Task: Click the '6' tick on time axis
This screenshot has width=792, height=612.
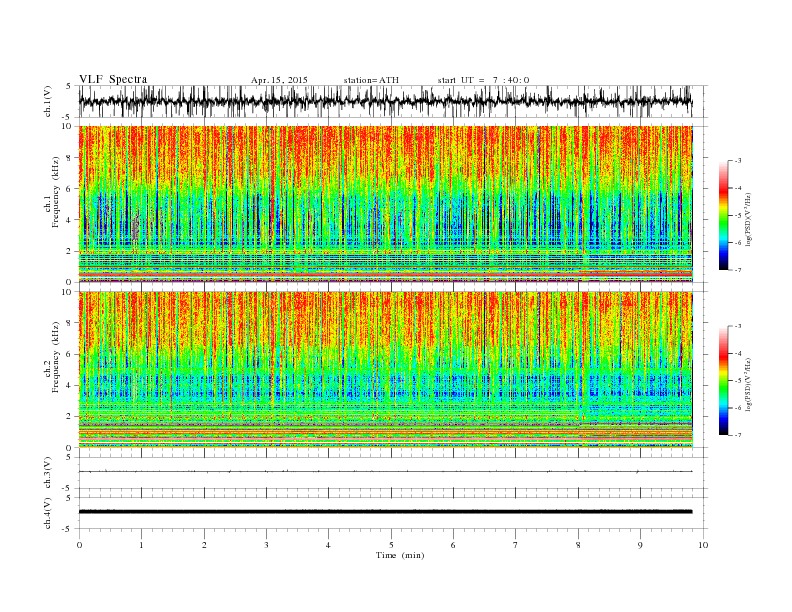Action: [x=453, y=545]
